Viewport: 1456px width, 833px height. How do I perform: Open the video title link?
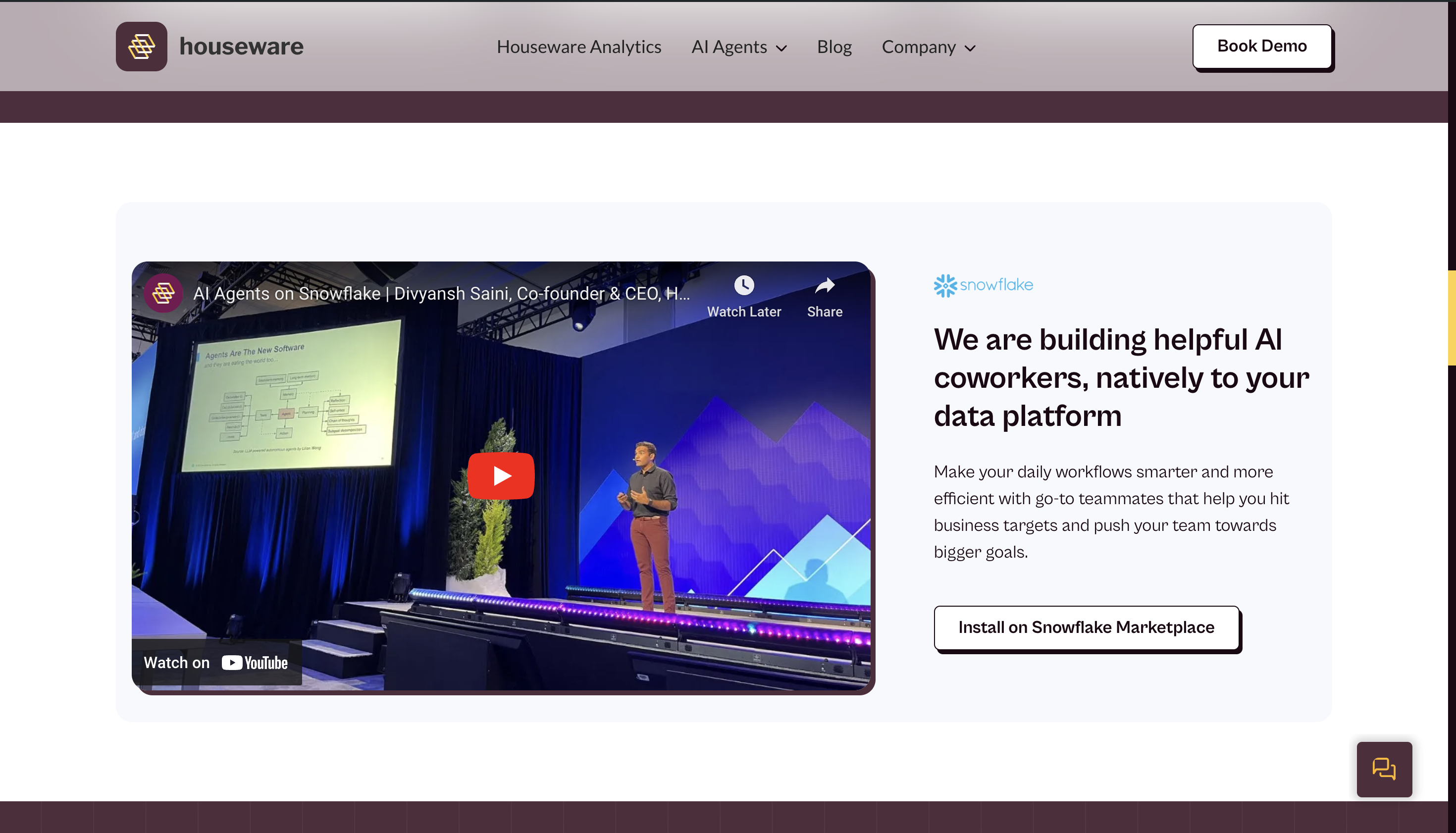[441, 294]
